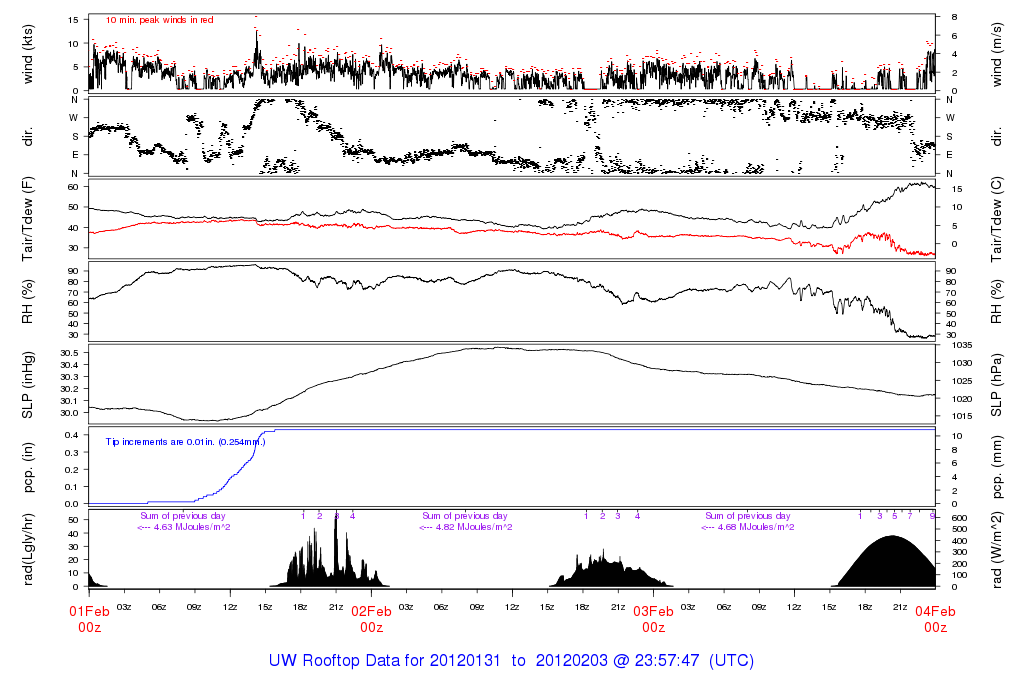The width and height of the screenshot is (1024, 700).
Task: Click the "30.0" inHg tick value
Action: click(x=69, y=413)
